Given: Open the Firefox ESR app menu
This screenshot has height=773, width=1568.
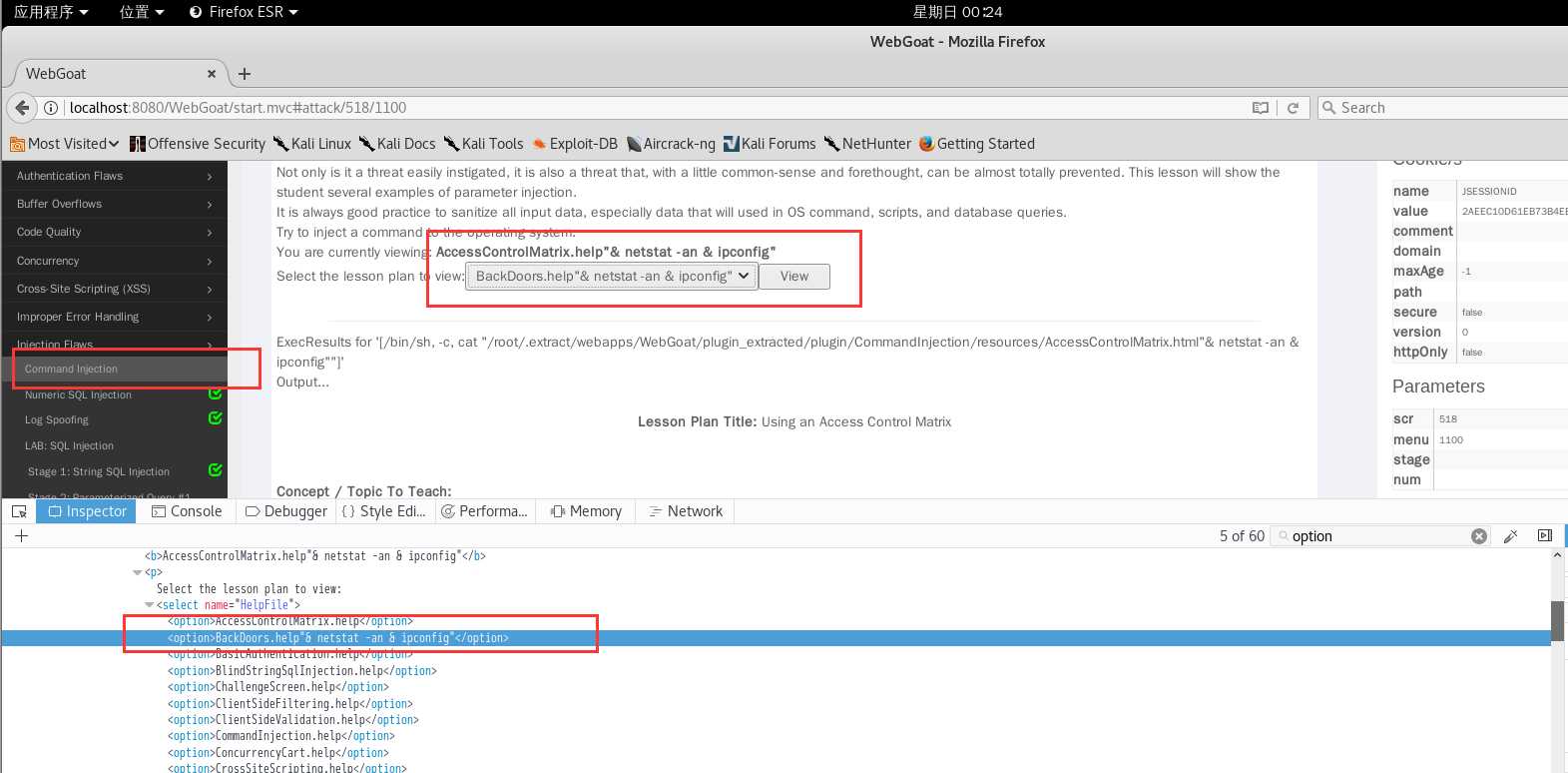Looking at the screenshot, I should 244,12.
